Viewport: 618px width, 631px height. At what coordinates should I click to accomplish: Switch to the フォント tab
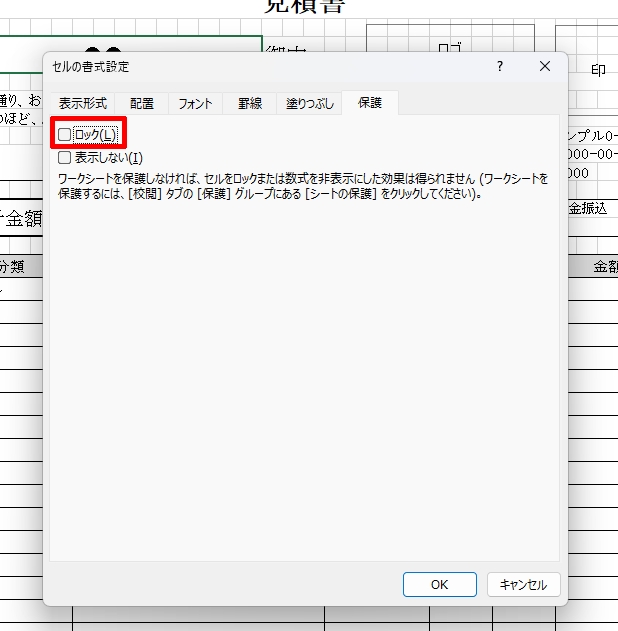(195, 103)
